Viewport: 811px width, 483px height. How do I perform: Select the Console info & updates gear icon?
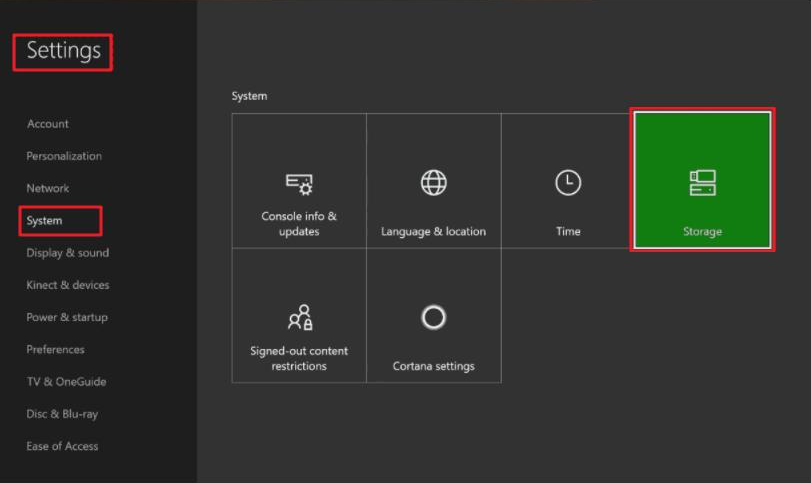pos(299,183)
